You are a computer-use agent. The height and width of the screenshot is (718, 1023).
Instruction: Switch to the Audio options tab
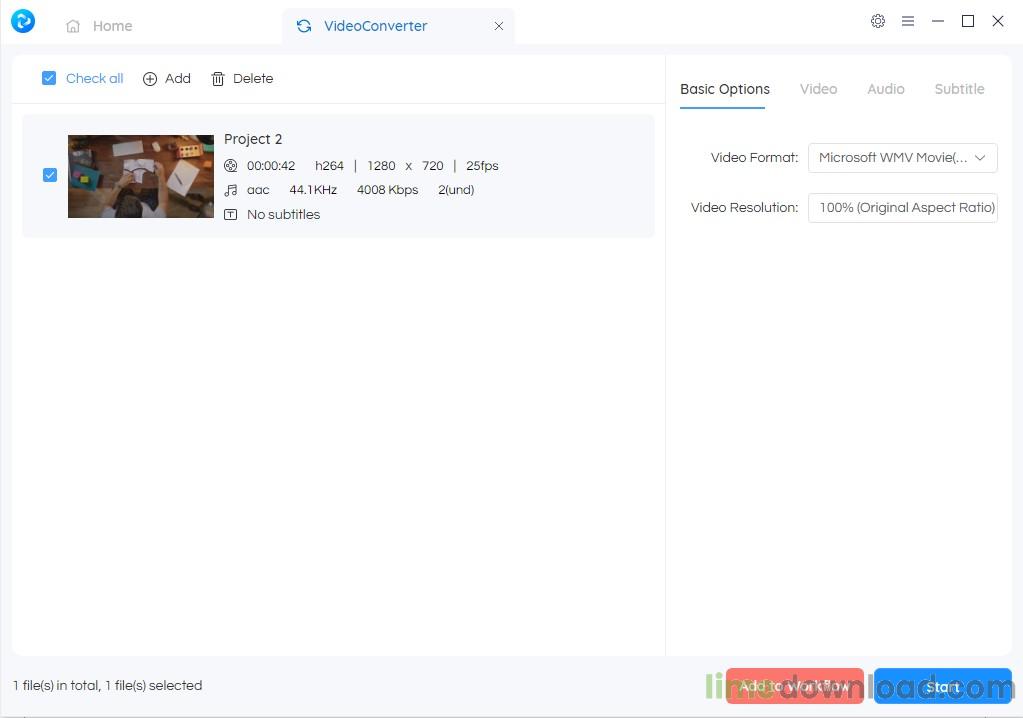click(885, 89)
